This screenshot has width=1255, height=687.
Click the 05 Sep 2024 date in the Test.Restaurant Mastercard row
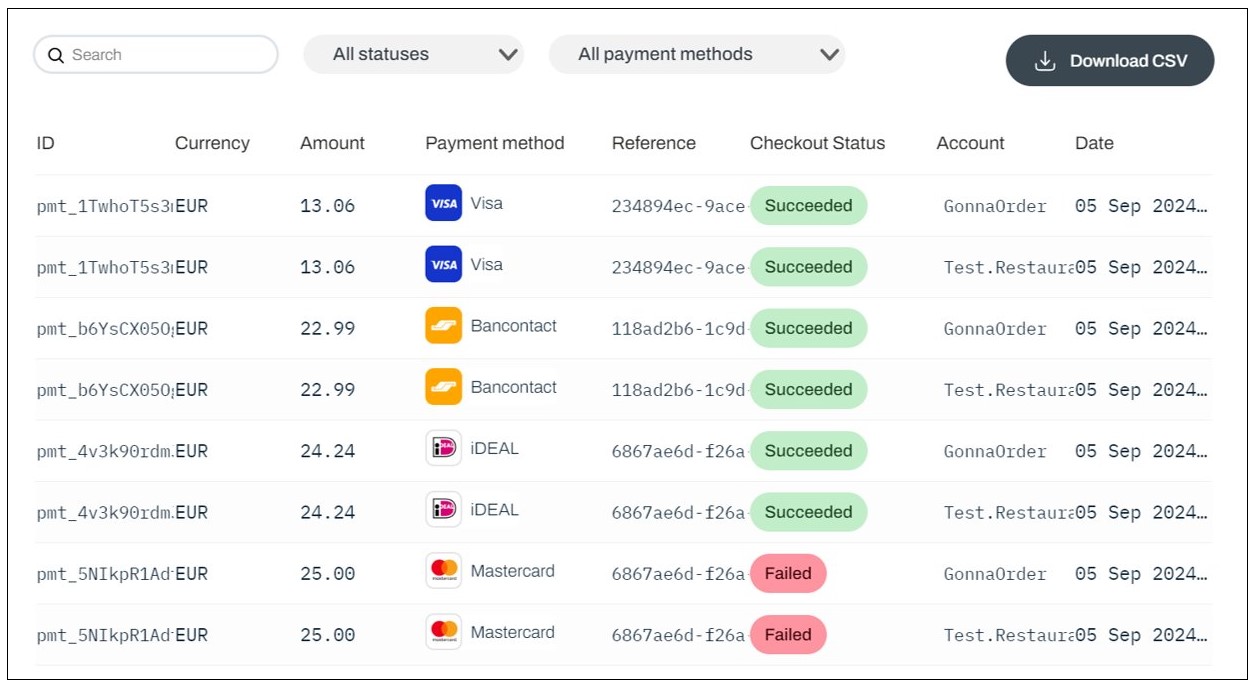(1141, 635)
